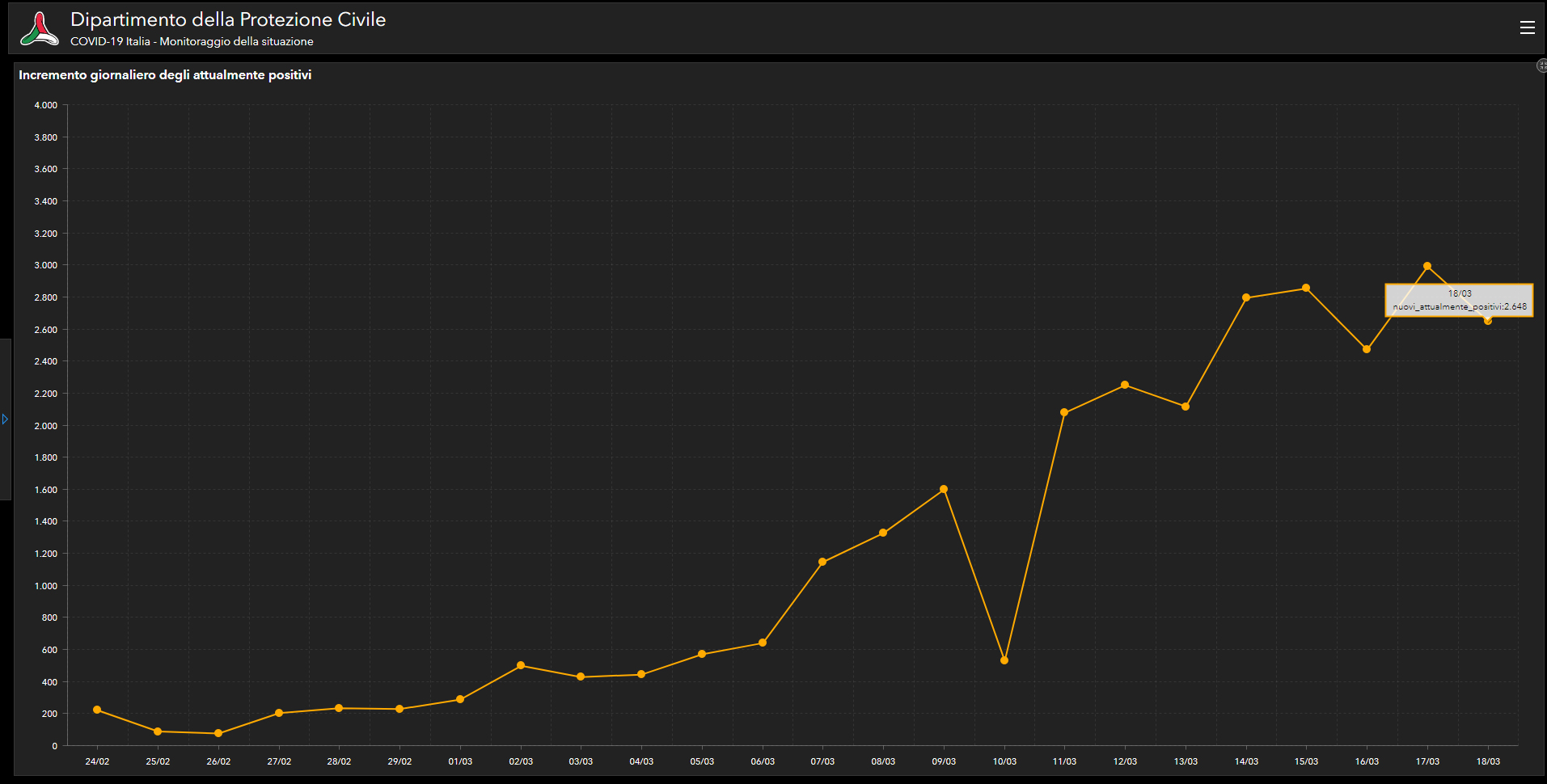The width and height of the screenshot is (1547, 784).
Task: Select the 10/03 dip data point
Action: click(x=1004, y=660)
